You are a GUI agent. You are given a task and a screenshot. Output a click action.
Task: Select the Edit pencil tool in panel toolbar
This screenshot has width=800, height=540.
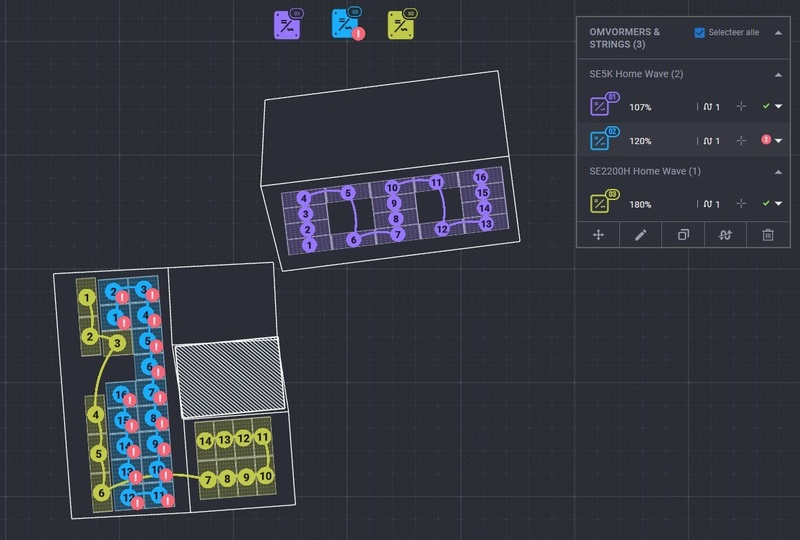tap(641, 235)
